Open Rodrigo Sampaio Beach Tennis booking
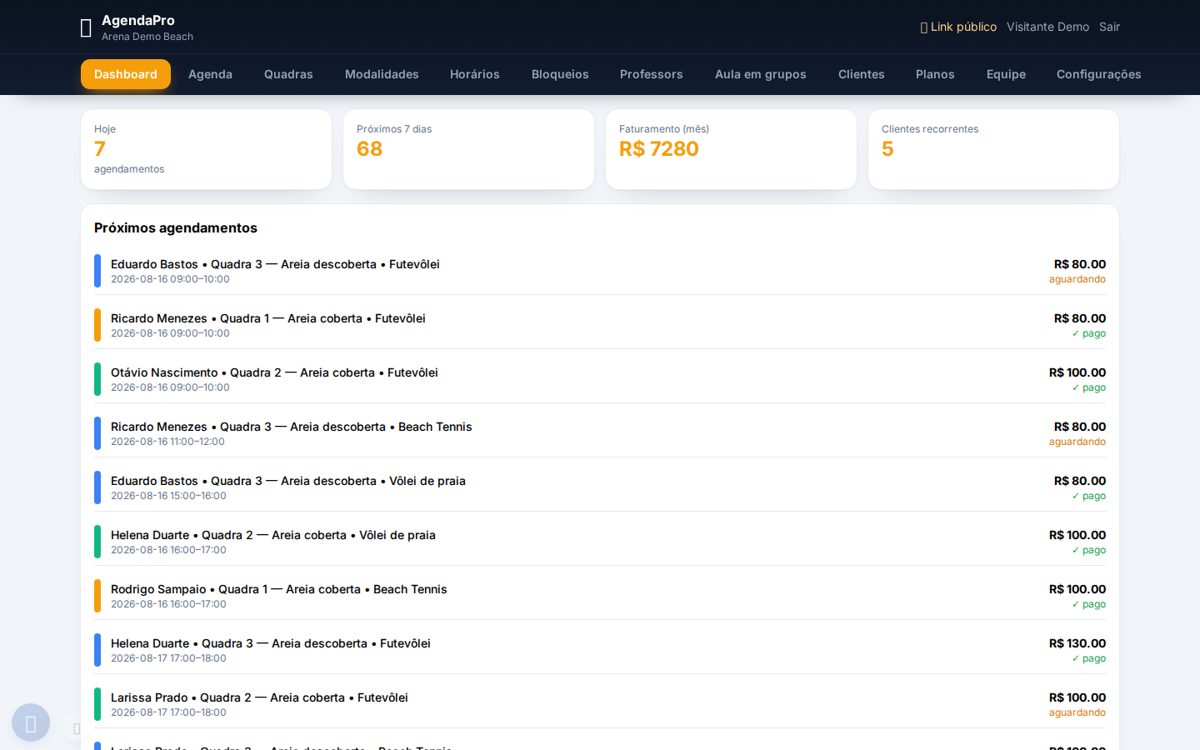Viewport: 1200px width, 750px height. (x=600, y=595)
